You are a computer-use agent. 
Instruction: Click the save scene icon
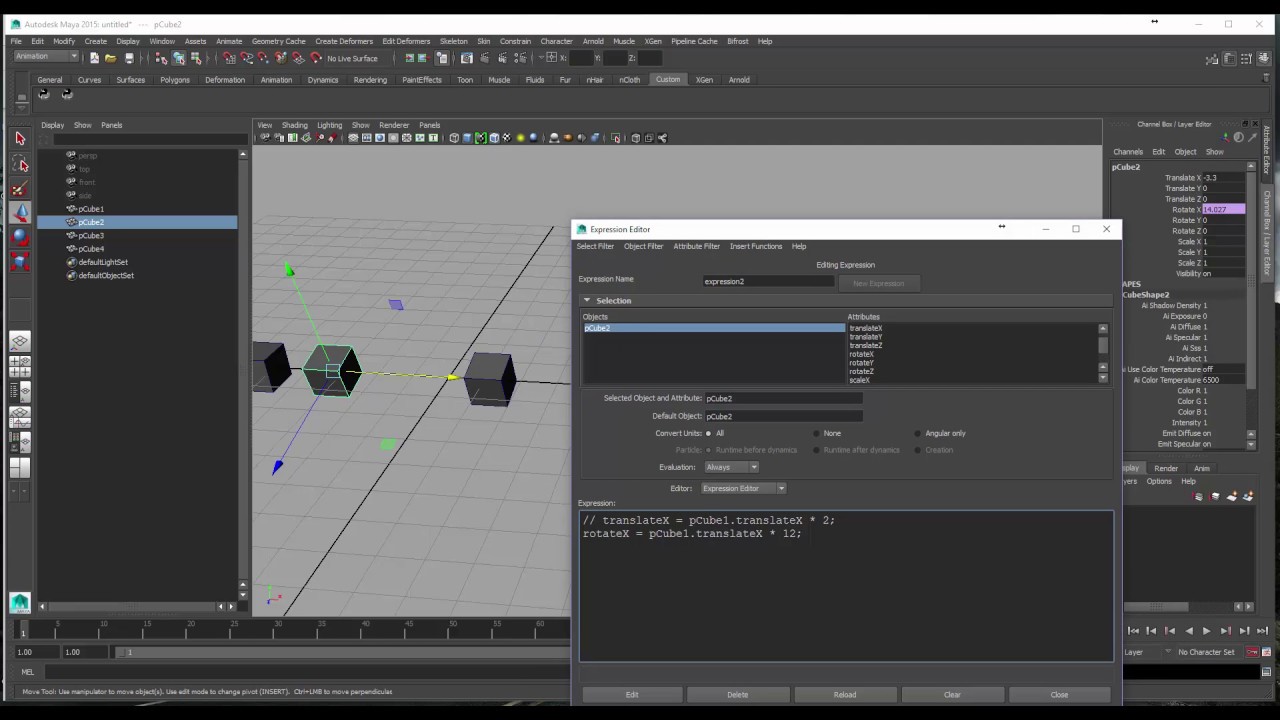pos(129,58)
